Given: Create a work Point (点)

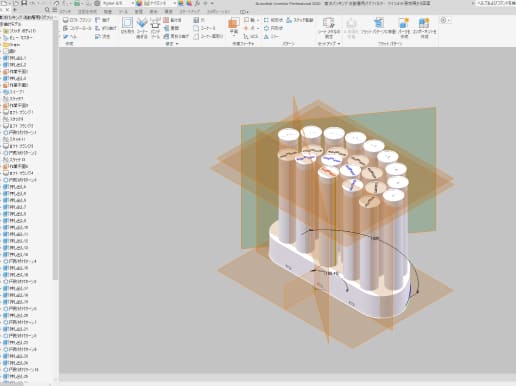Looking at the screenshot, I should coord(249,28).
